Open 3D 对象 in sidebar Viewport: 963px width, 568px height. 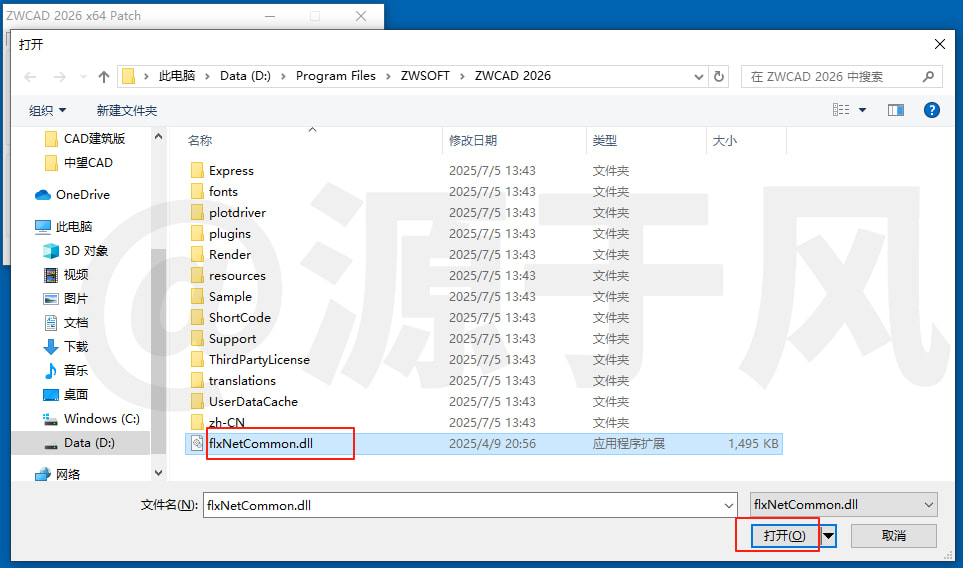[76, 251]
